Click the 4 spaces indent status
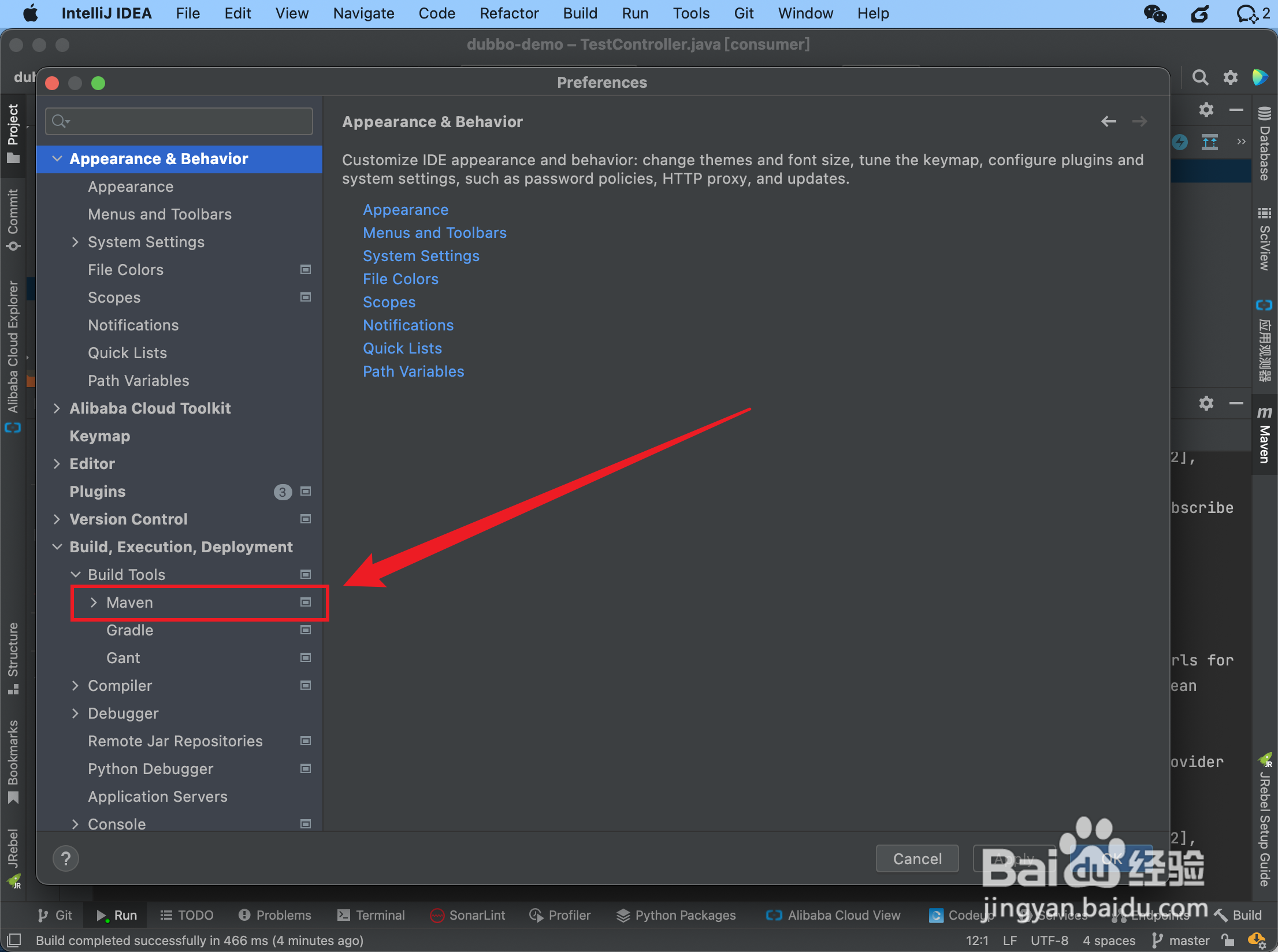Viewport: 1278px width, 952px height. [1109, 940]
